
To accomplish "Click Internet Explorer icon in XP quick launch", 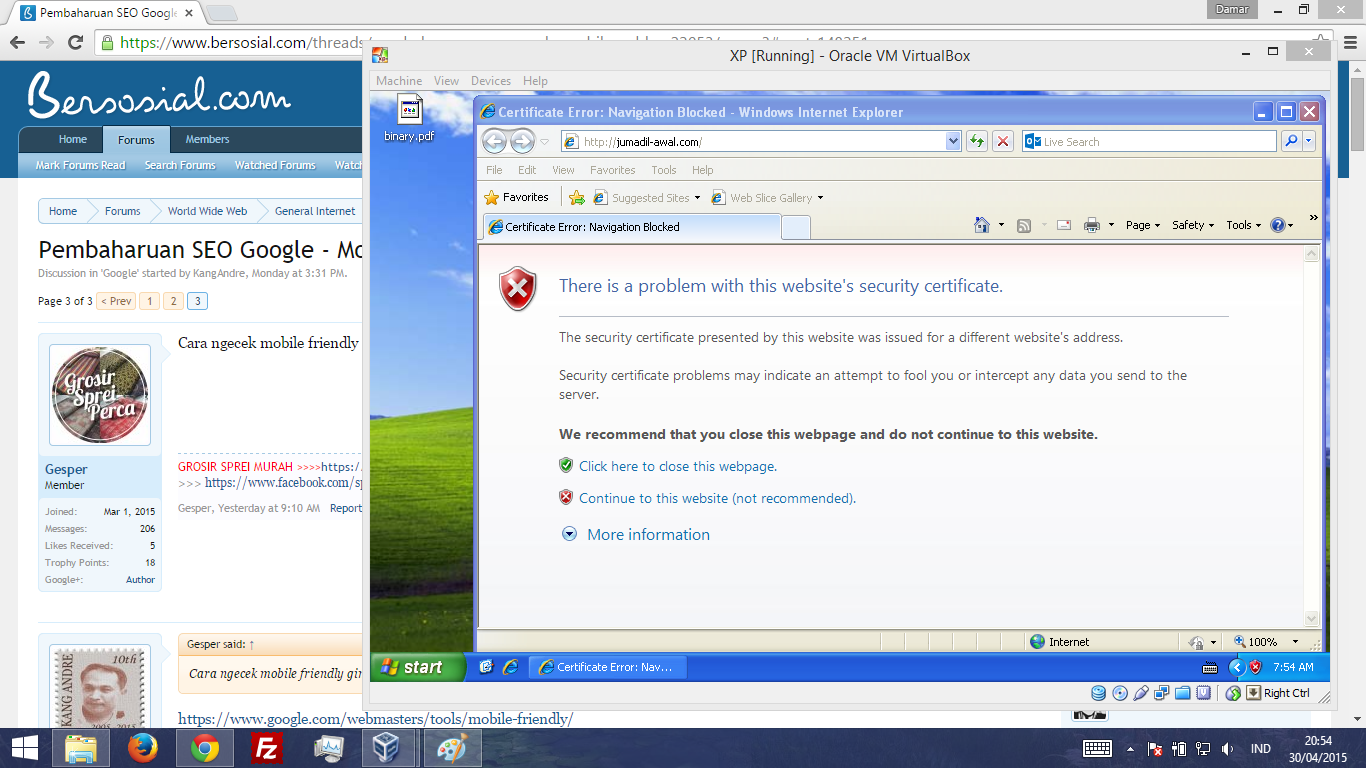I will pyautogui.click(x=510, y=667).
